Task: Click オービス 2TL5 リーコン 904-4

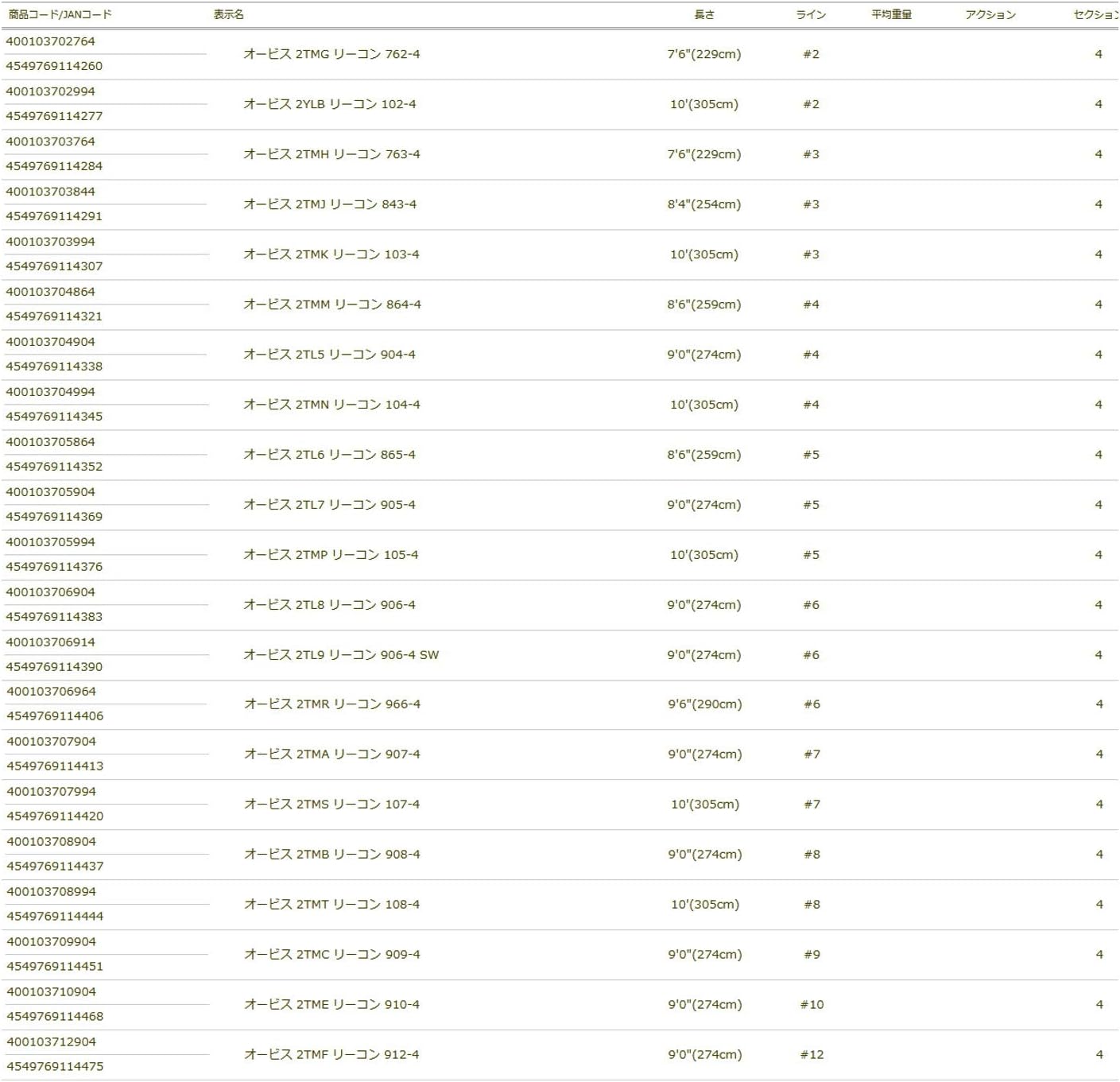Action: [330, 355]
